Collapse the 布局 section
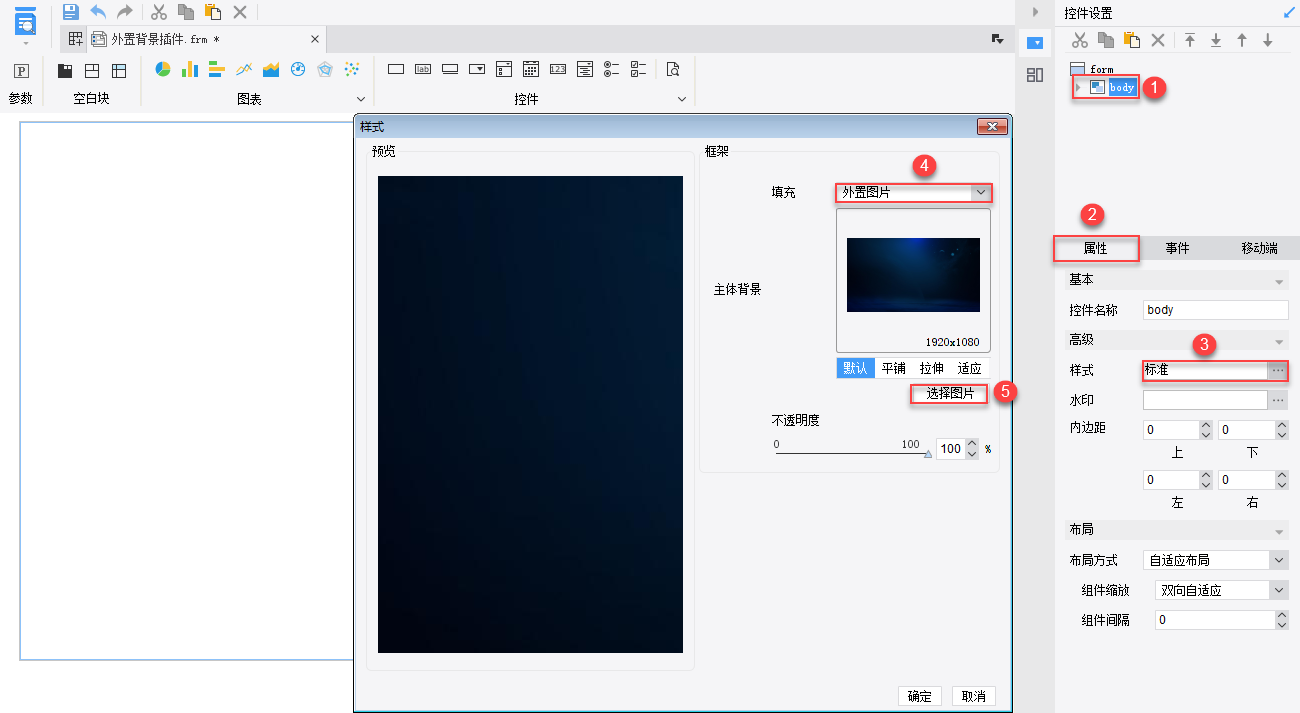 coord(1278,531)
